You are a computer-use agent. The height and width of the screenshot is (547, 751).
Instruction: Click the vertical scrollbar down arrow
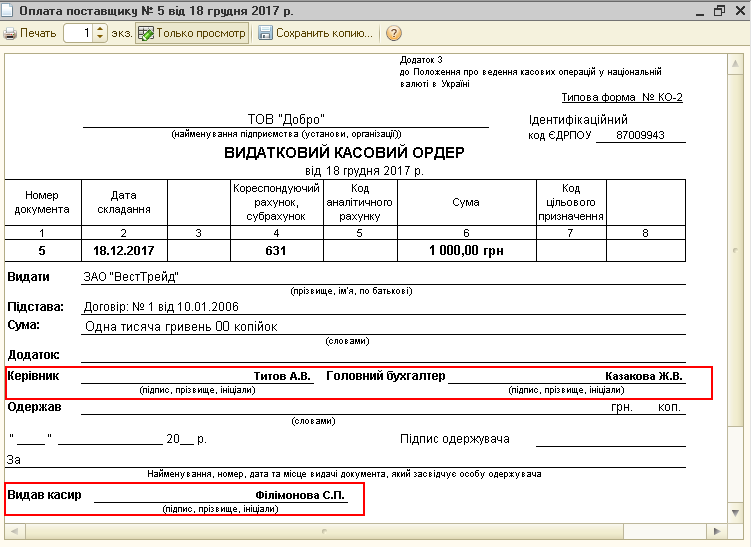click(735, 513)
